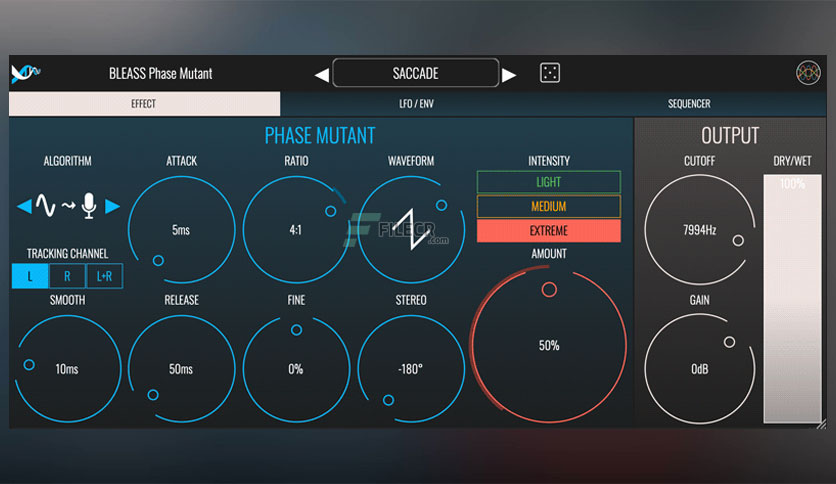Click the BLEASS logo icon at top left
The height and width of the screenshot is (484, 836).
coord(26,73)
